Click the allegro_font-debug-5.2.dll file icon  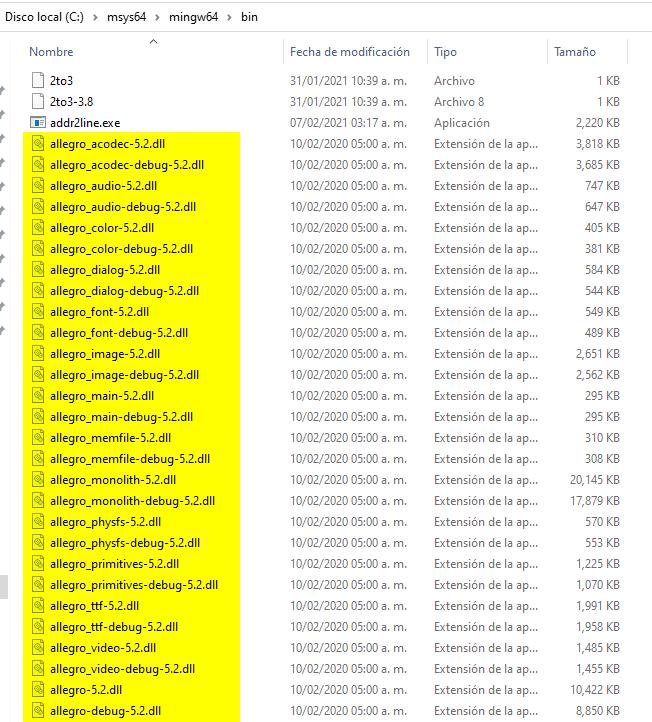(38, 333)
